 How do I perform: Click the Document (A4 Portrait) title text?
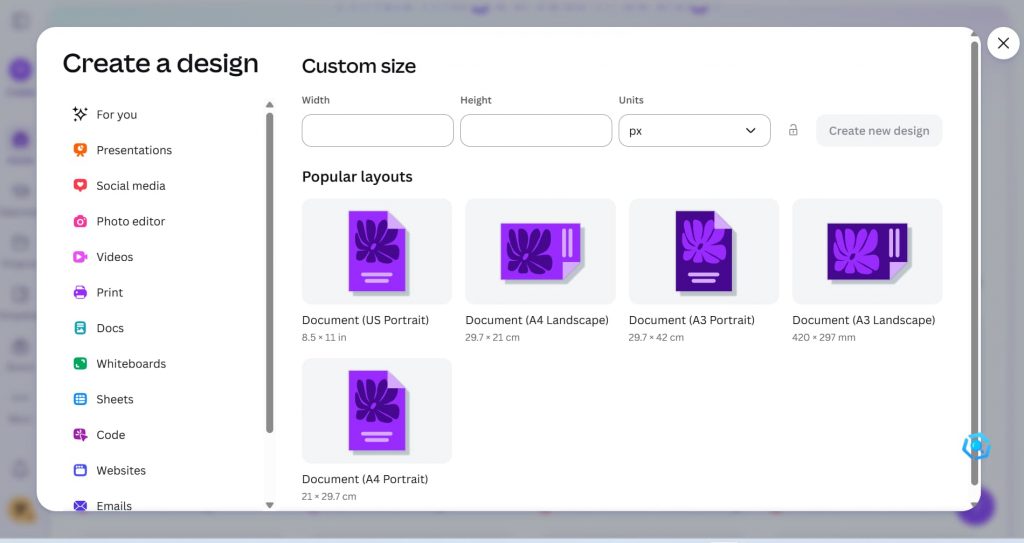click(x=365, y=479)
